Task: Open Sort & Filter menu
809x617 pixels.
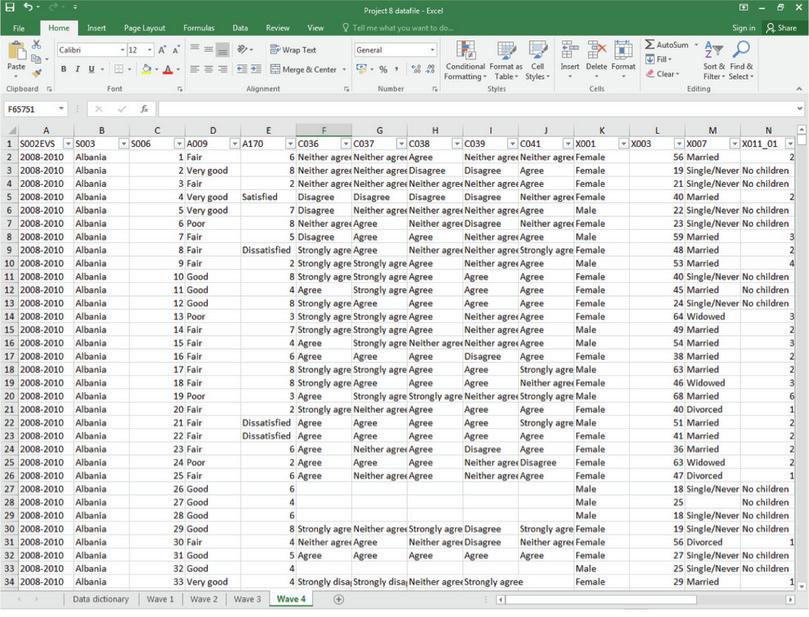Action: tap(714, 60)
